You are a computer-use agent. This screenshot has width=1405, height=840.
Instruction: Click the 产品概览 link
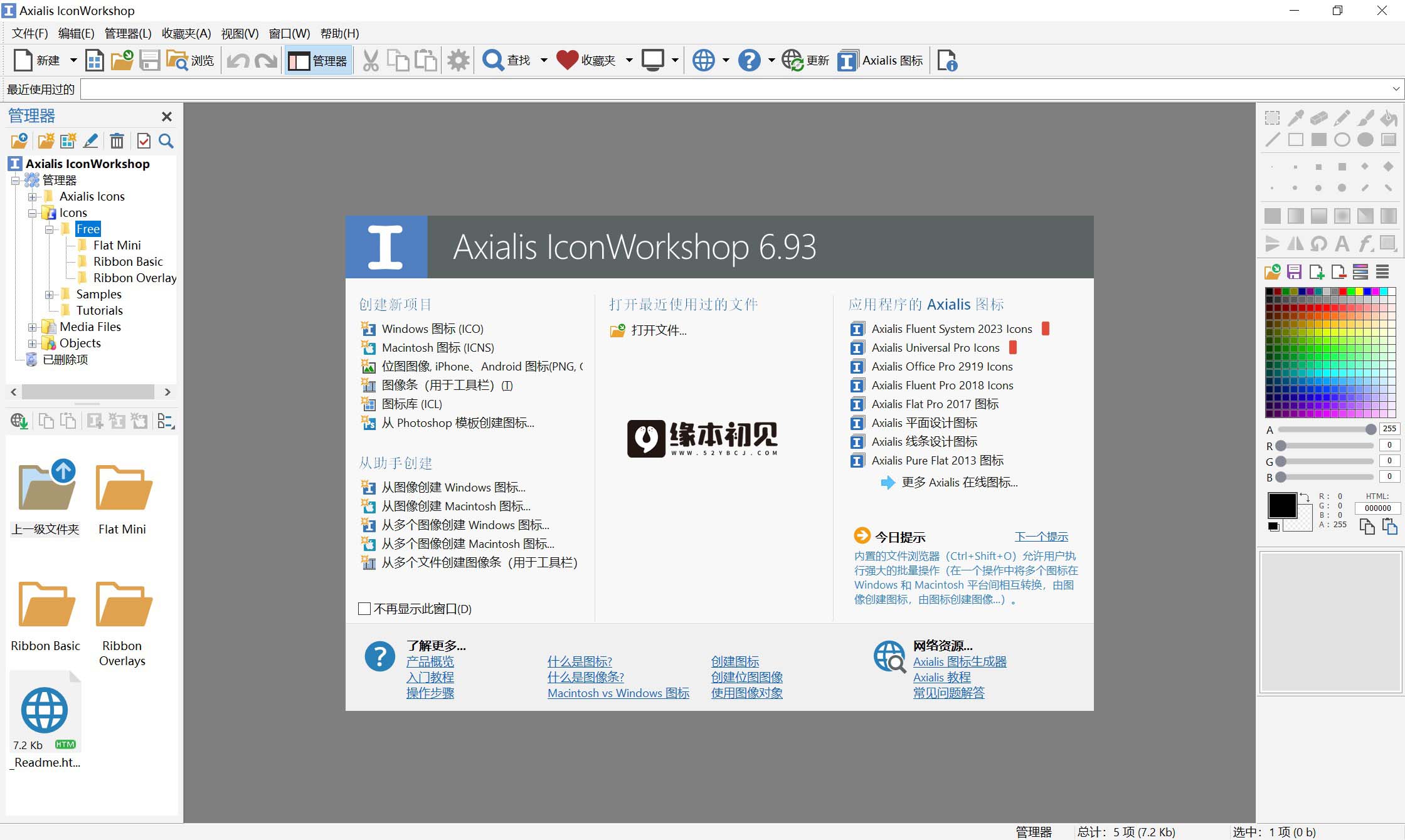[430, 661]
